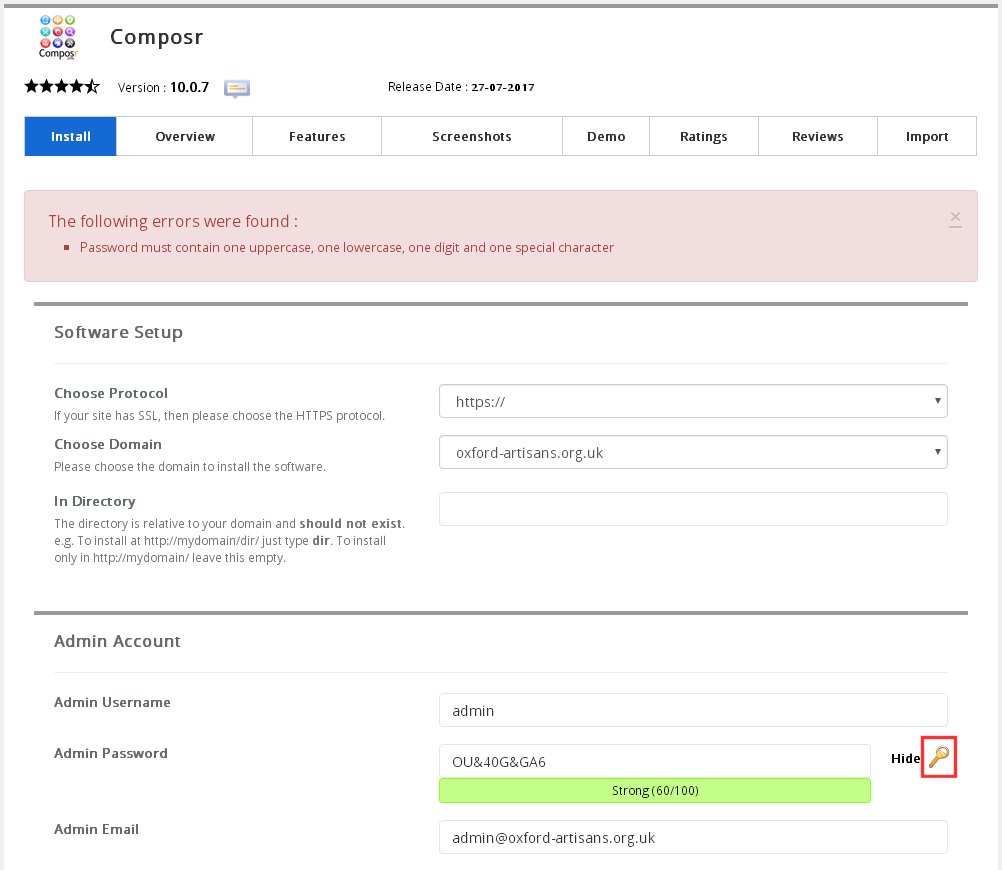The width and height of the screenshot is (1002, 870).
Task: Open the Reviews tab
Action: click(x=817, y=137)
